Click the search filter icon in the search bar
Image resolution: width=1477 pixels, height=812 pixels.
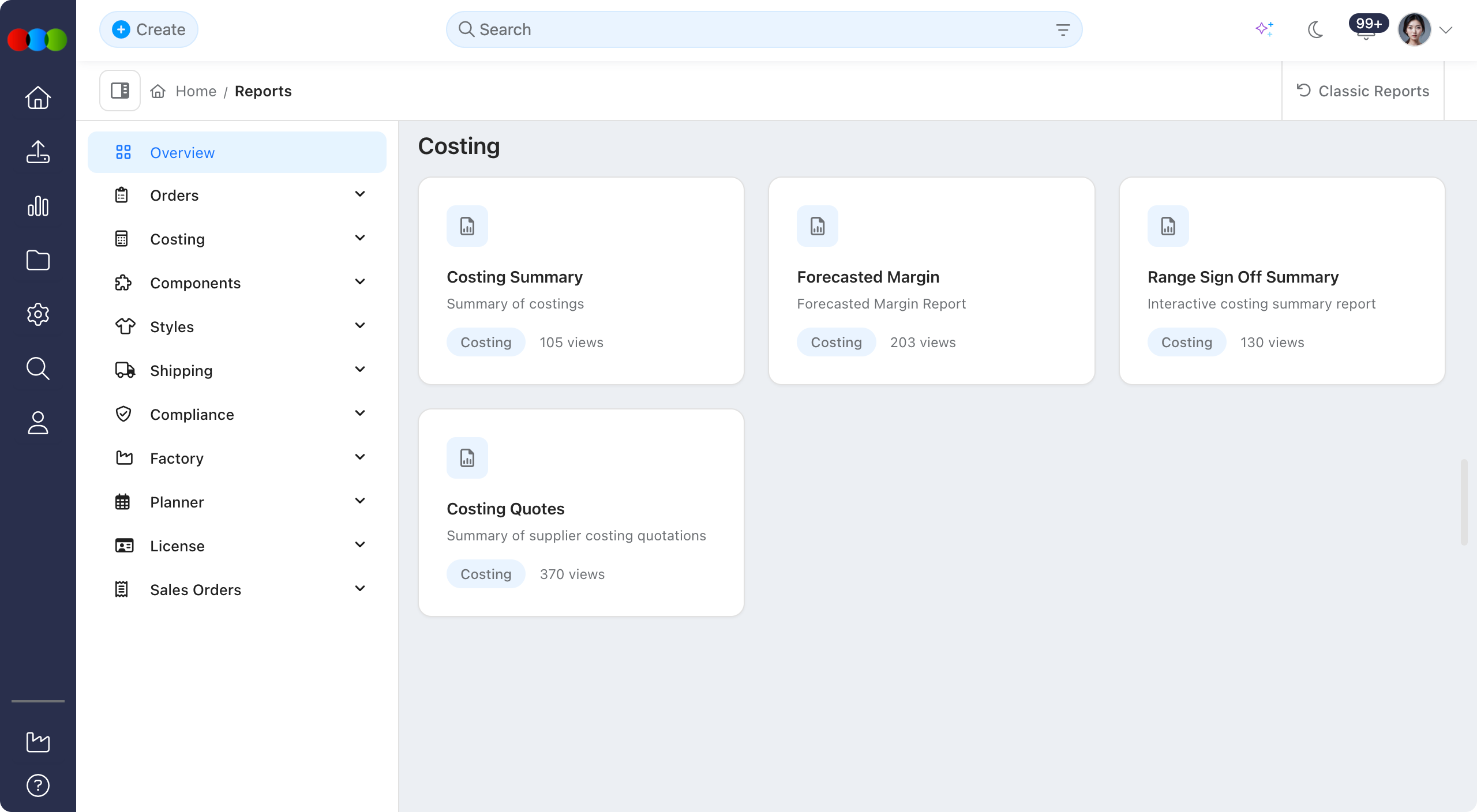1063,29
